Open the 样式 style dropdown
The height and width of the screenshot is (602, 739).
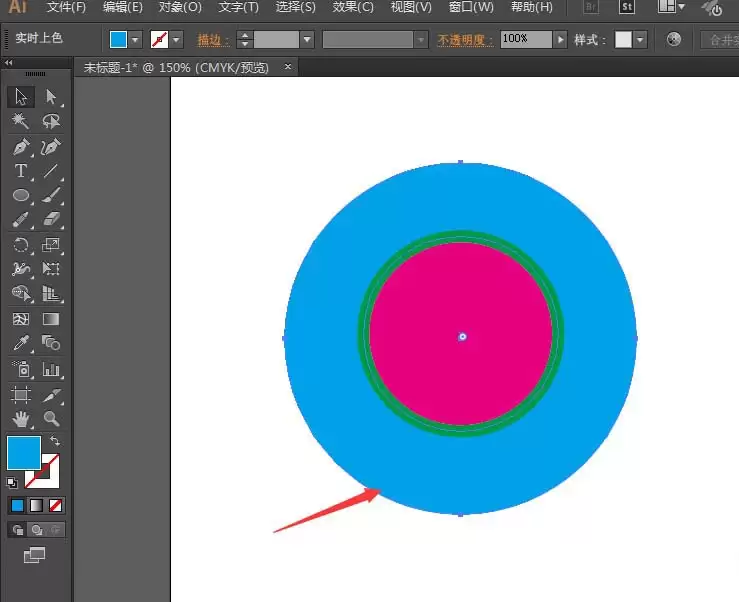[x=640, y=40]
